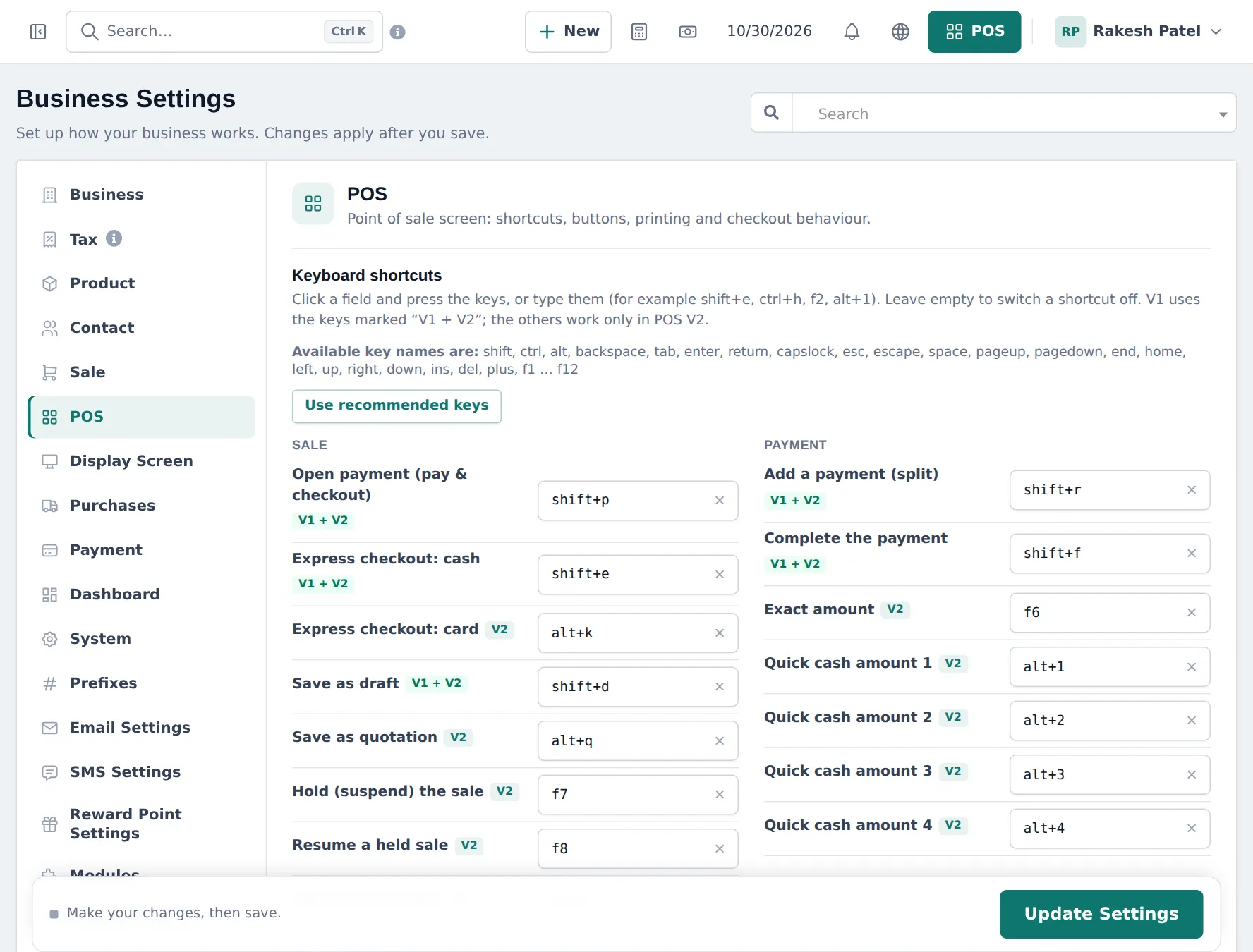Viewport: 1253px width, 952px height.
Task: Focus the Business Settings search box
Action: [1013, 113]
